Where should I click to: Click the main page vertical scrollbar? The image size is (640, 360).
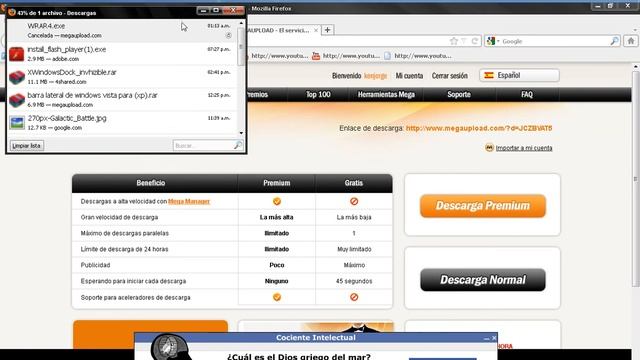point(636,180)
